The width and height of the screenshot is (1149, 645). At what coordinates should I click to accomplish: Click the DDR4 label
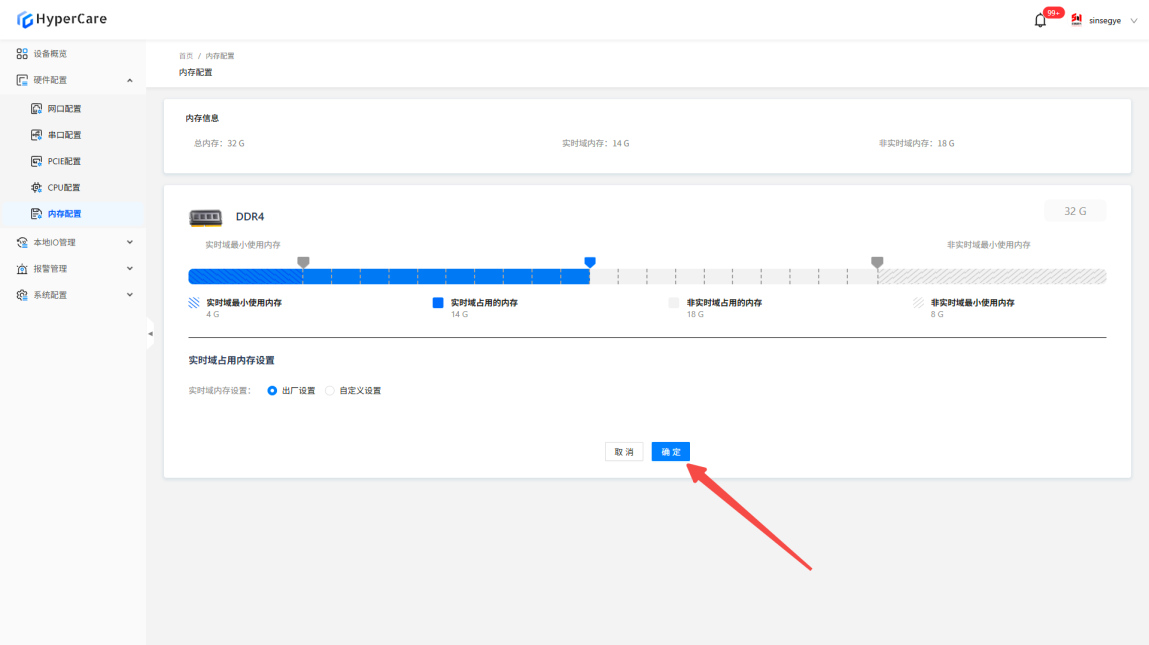(250, 217)
